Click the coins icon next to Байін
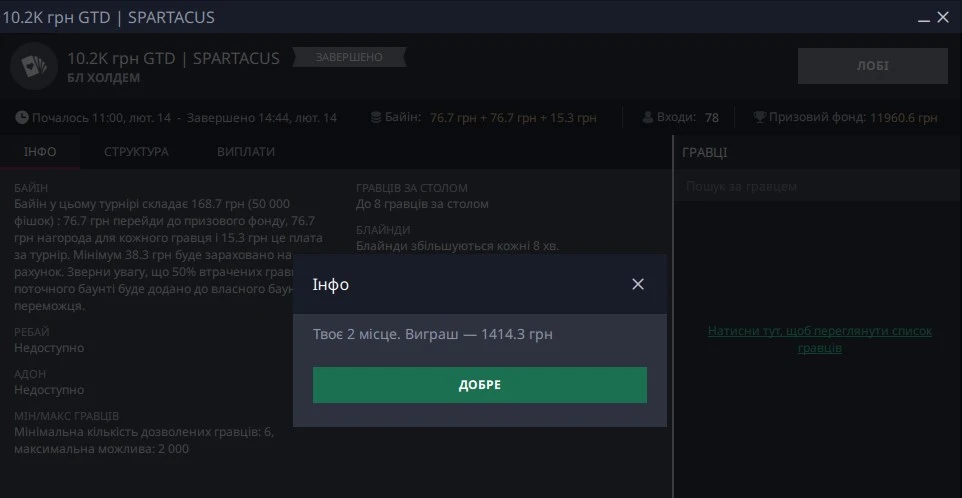962x498 pixels. 376,117
